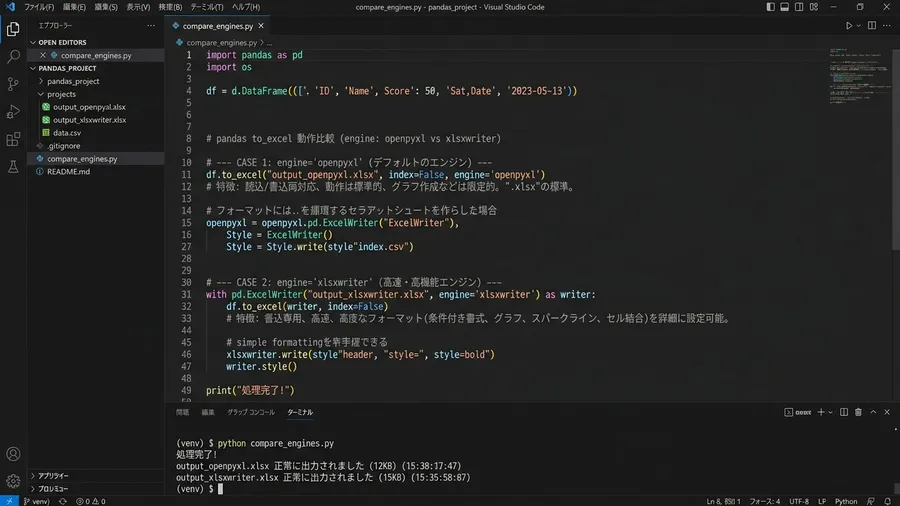Add a new terminal with plus icon
Viewport: 900px width, 506px height.
coord(821,412)
